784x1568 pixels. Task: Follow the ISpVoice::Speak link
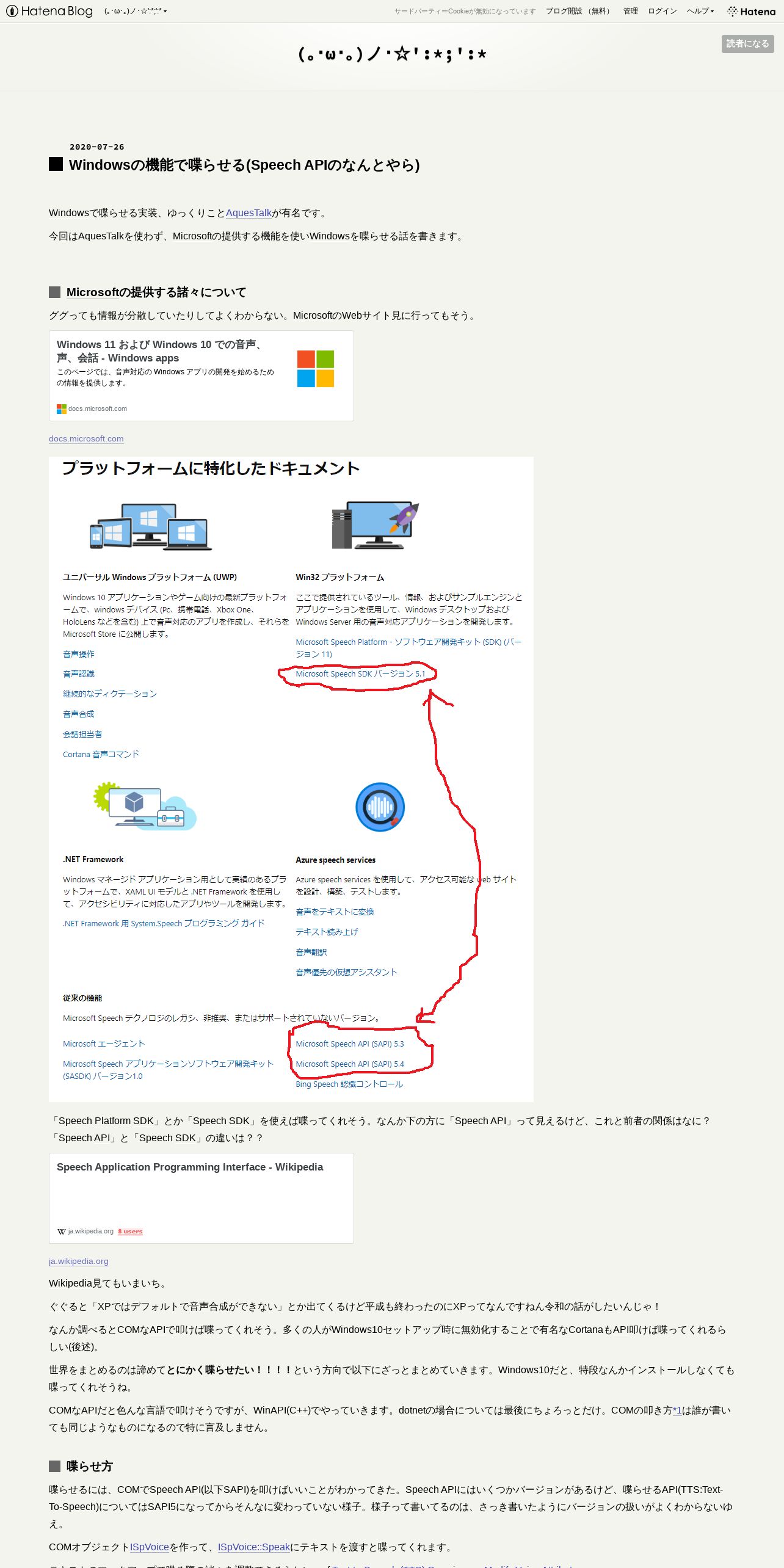point(254,1547)
